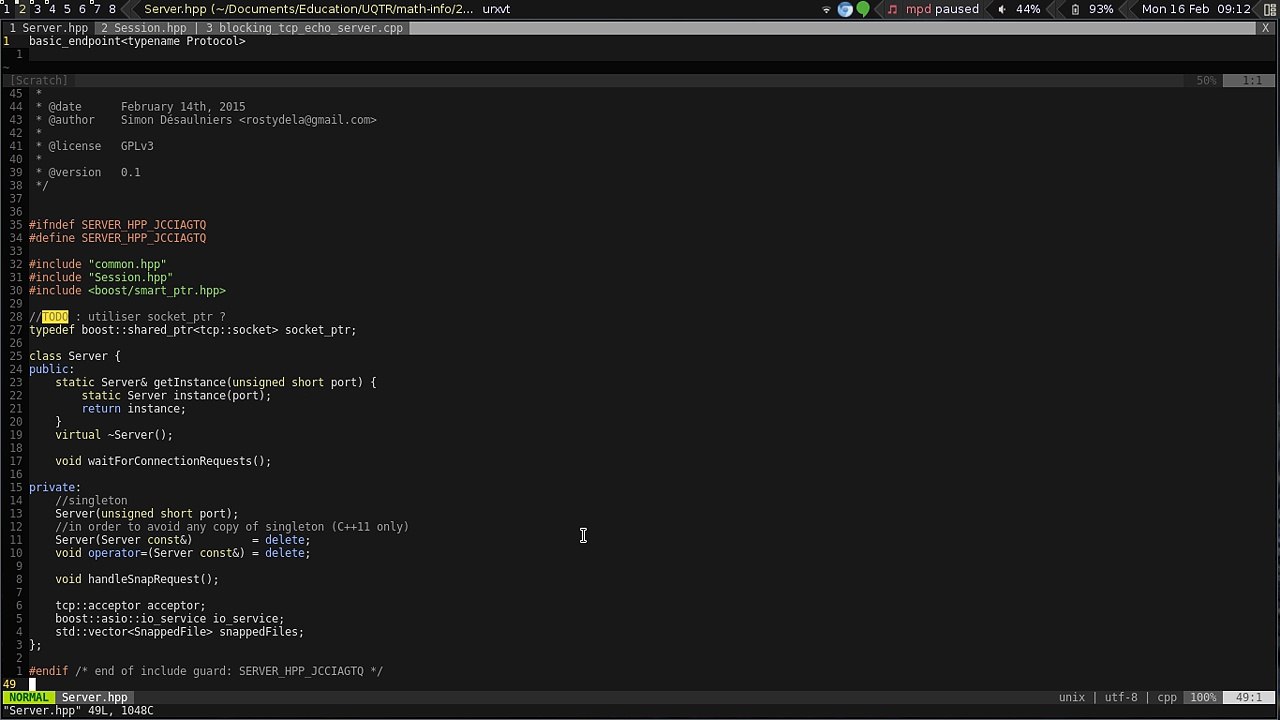Close the vim tab via X
The width and height of the screenshot is (1280, 720).
pyautogui.click(x=1266, y=28)
